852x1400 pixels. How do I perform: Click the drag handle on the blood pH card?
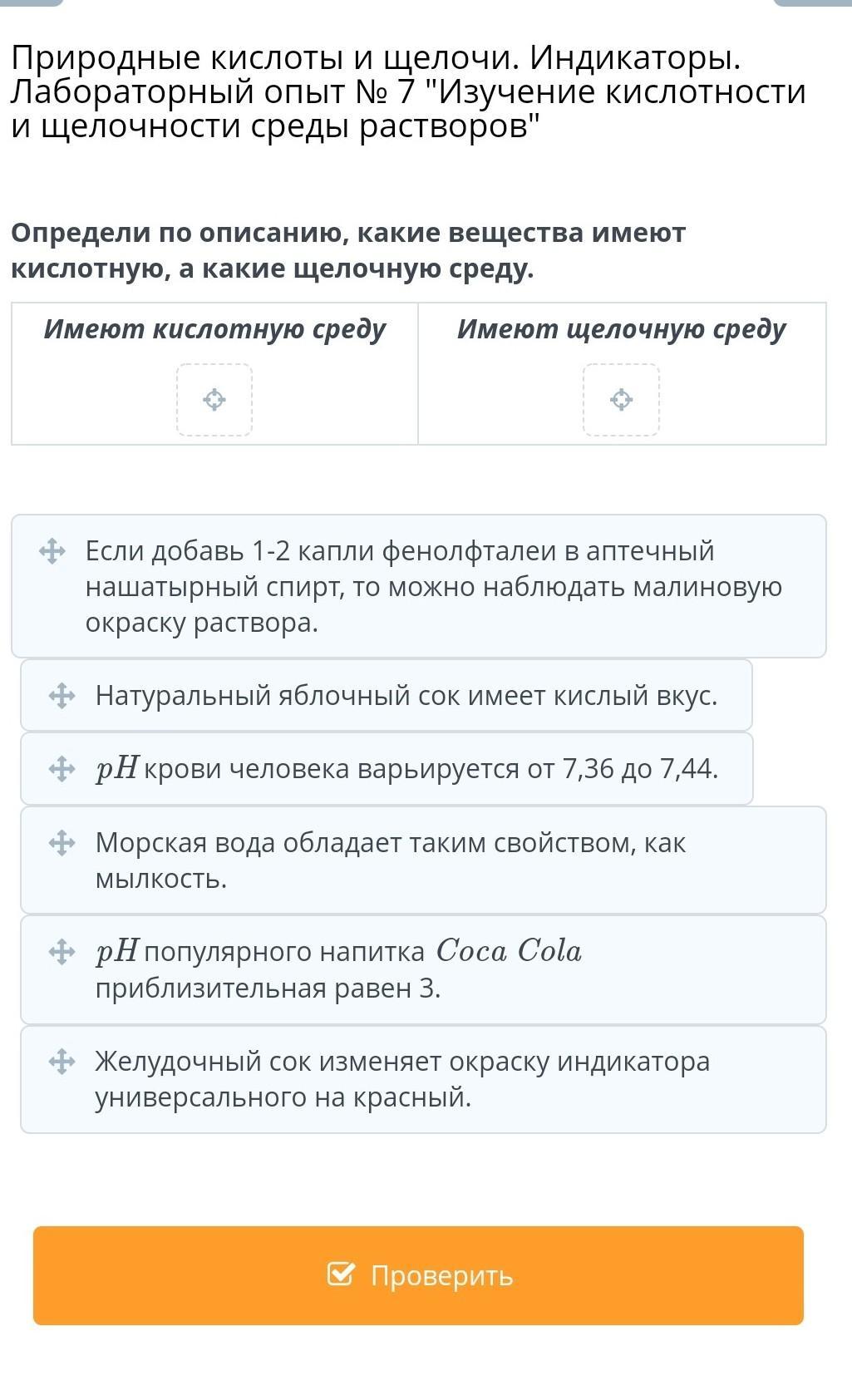62,768
